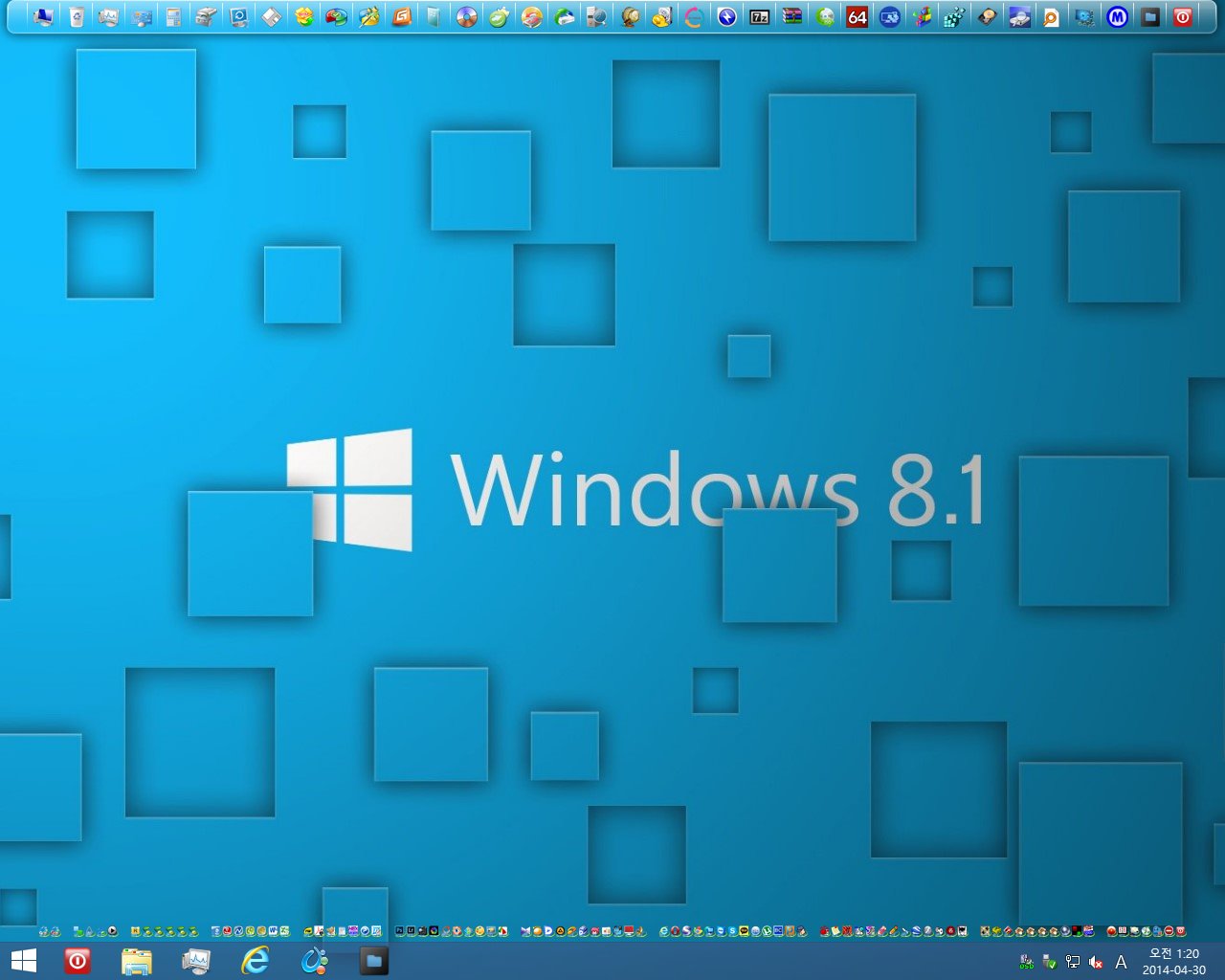Launch the colorful building blocks icon
The image size is (1225, 980).
[x=922, y=17]
